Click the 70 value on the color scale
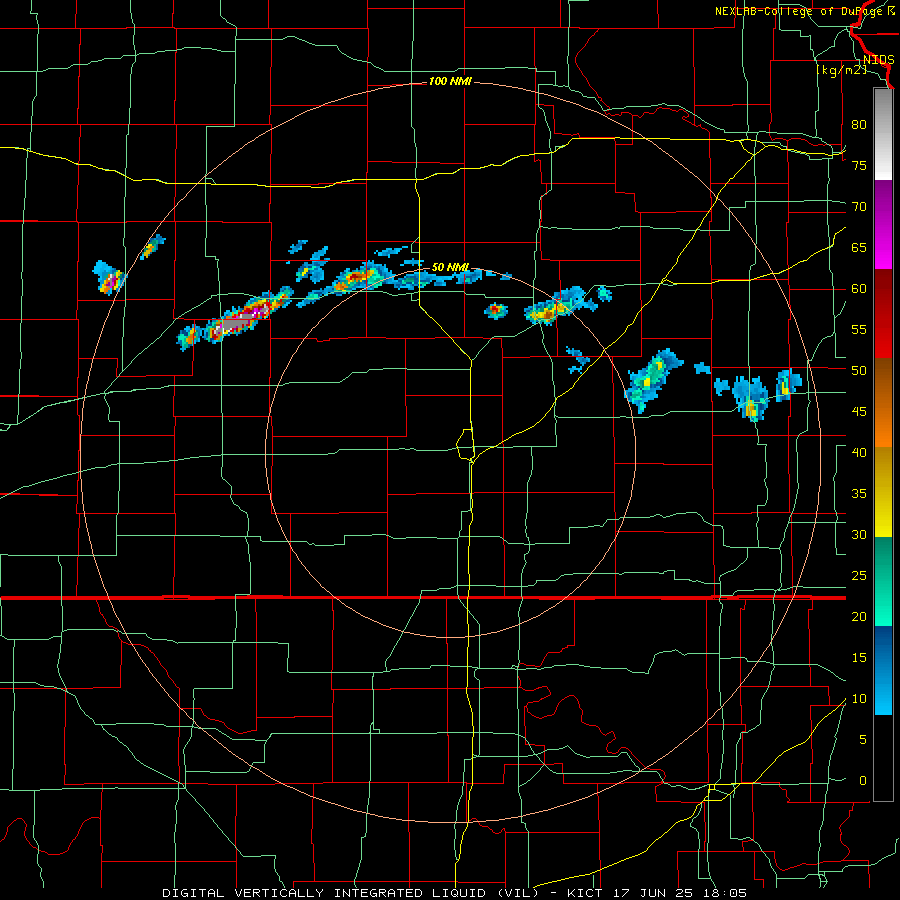900x900 pixels. pos(859,207)
